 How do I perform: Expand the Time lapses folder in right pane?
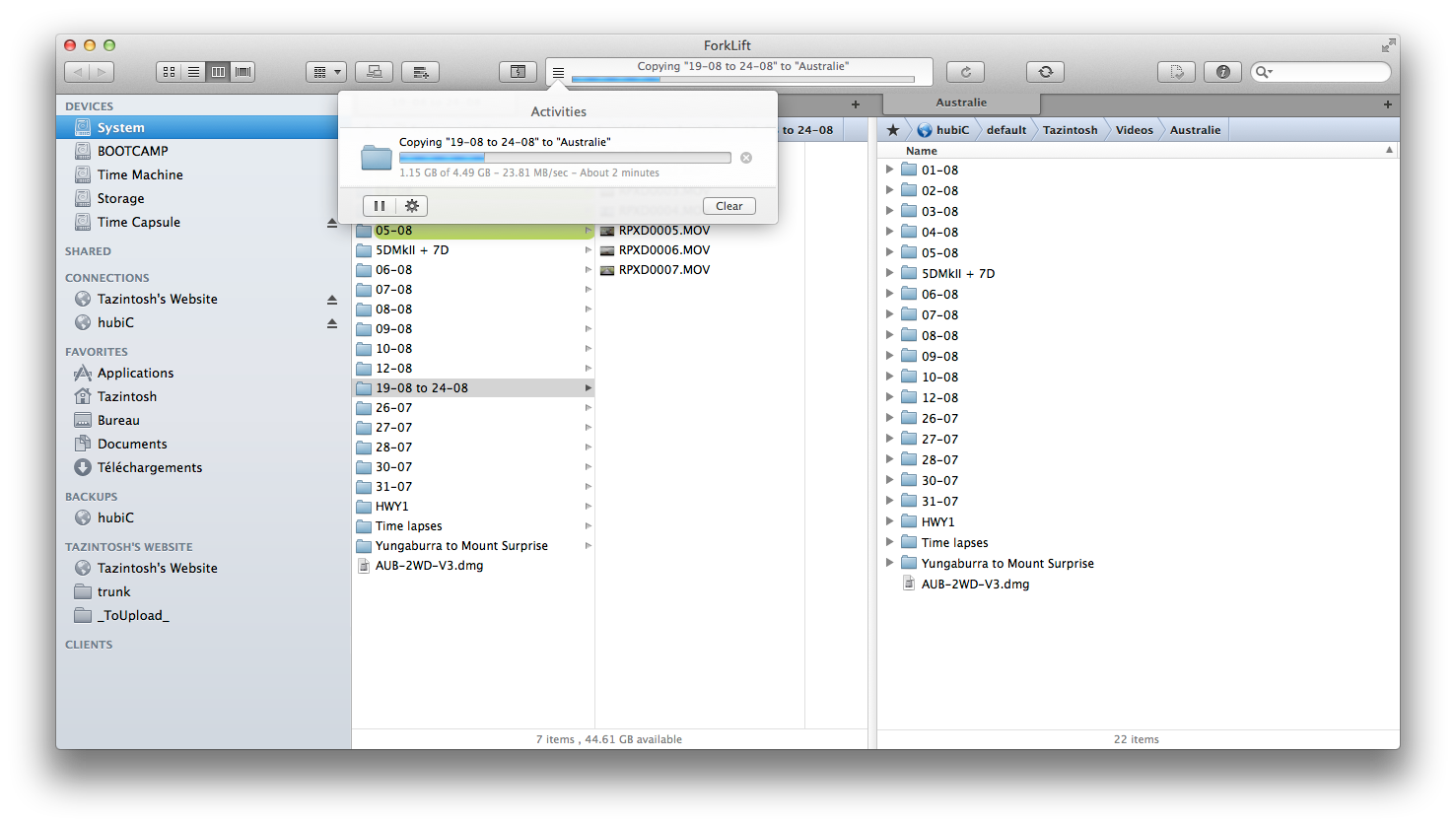pyautogui.click(x=889, y=542)
